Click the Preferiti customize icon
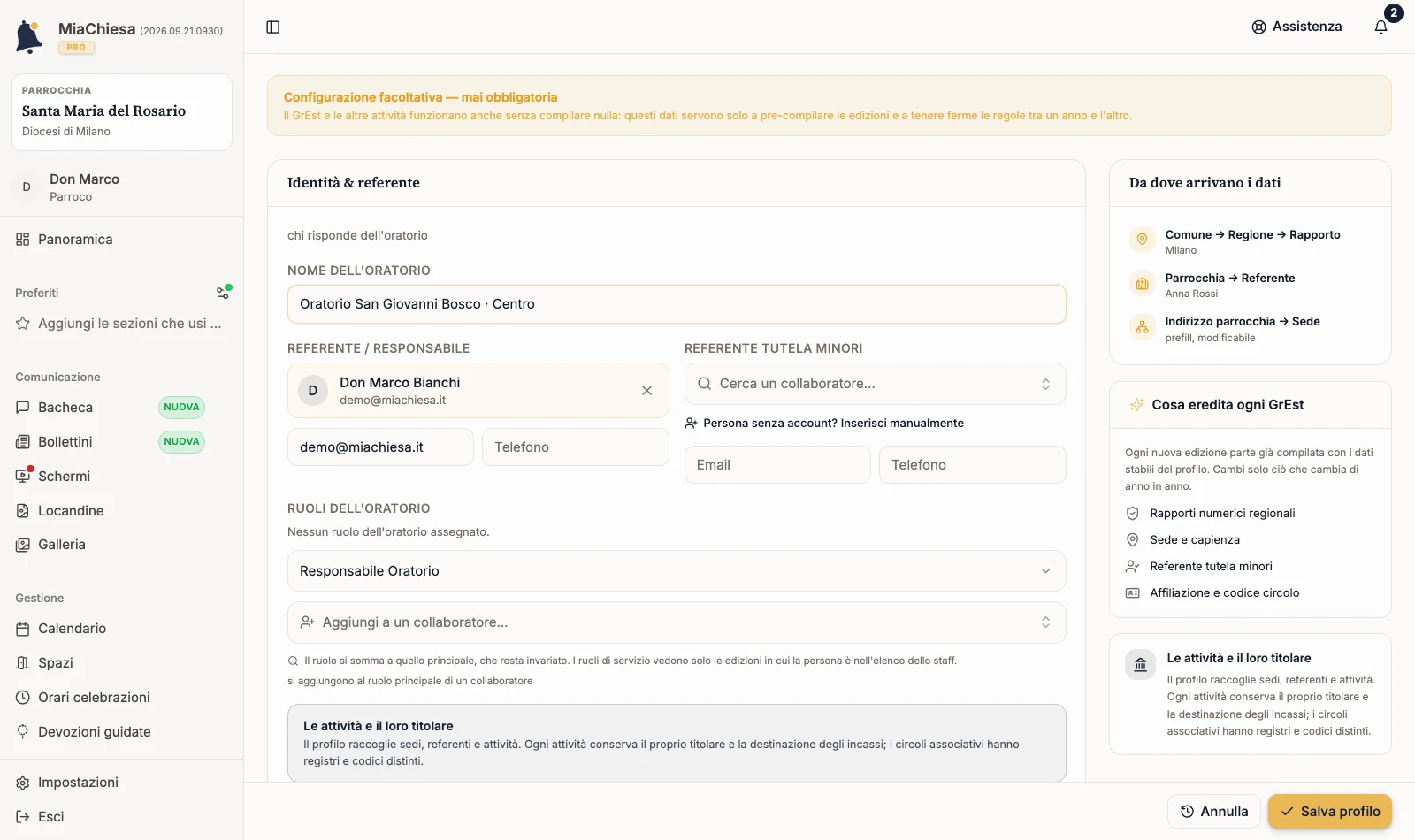This screenshot has width=1415, height=840. [224, 292]
